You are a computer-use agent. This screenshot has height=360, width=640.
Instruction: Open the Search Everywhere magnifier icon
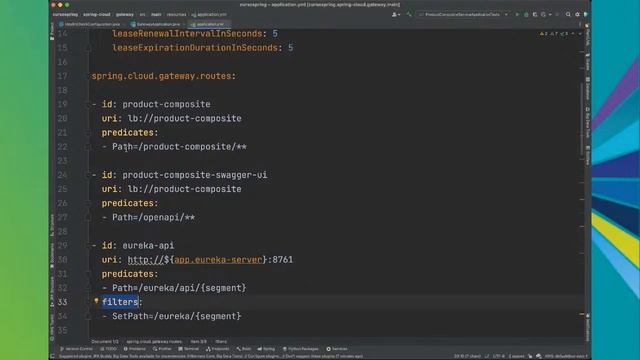coord(568,14)
